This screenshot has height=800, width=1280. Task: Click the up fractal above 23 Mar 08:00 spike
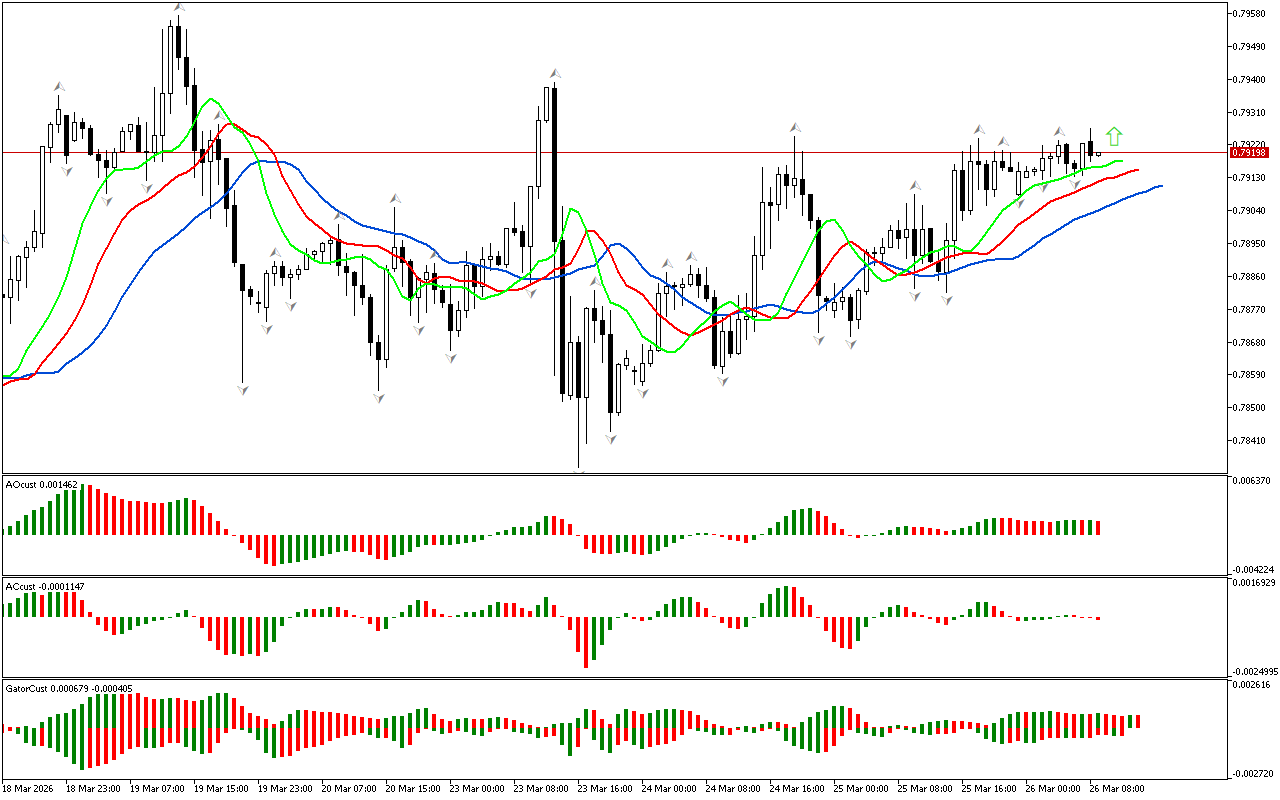pyautogui.click(x=553, y=73)
